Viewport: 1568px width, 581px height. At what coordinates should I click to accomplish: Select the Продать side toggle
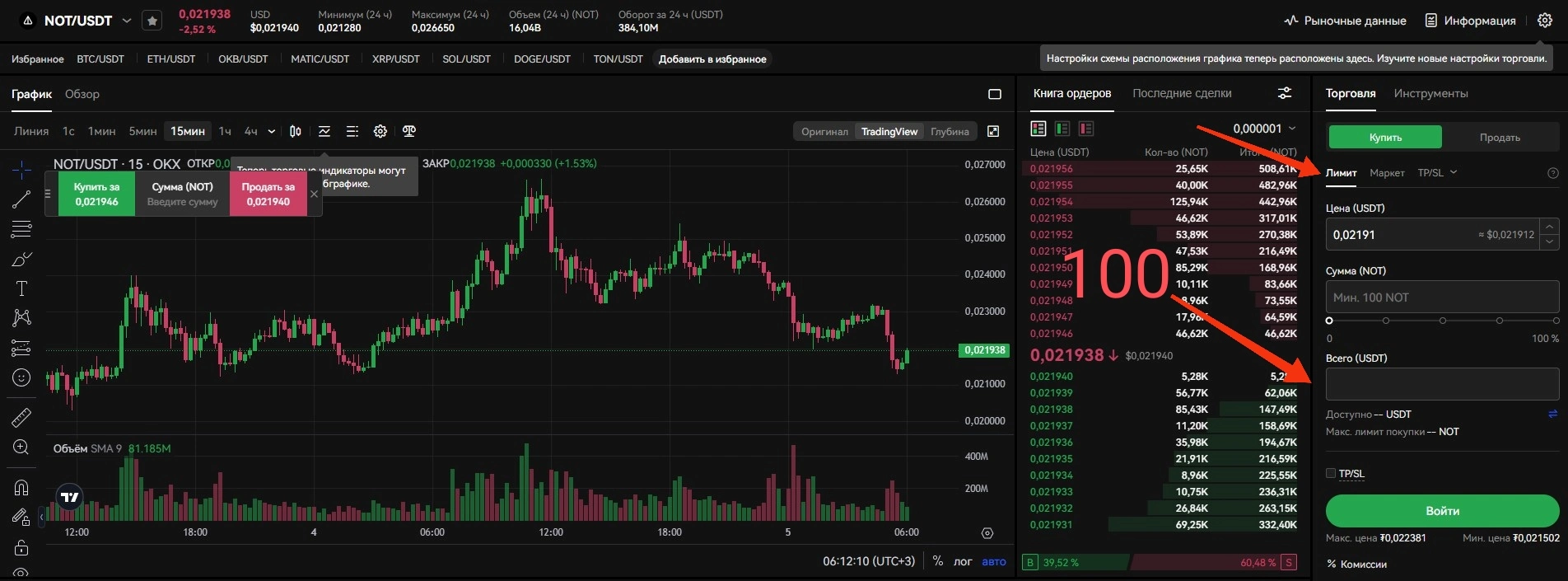tap(1500, 137)
